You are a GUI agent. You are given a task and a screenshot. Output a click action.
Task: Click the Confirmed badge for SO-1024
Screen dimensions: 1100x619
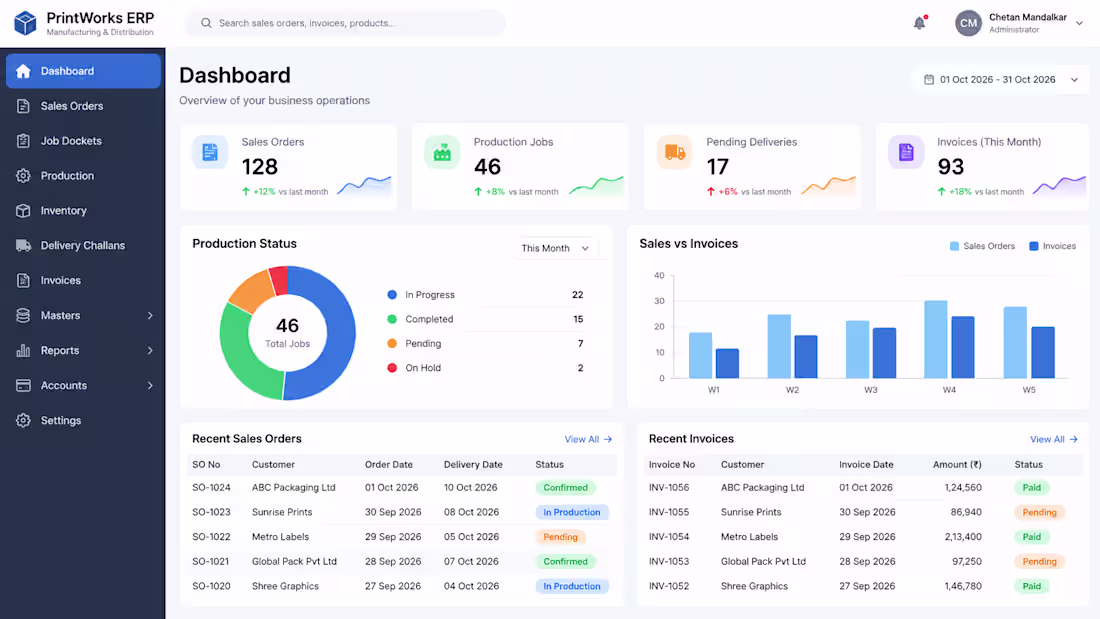pos(565,488)
